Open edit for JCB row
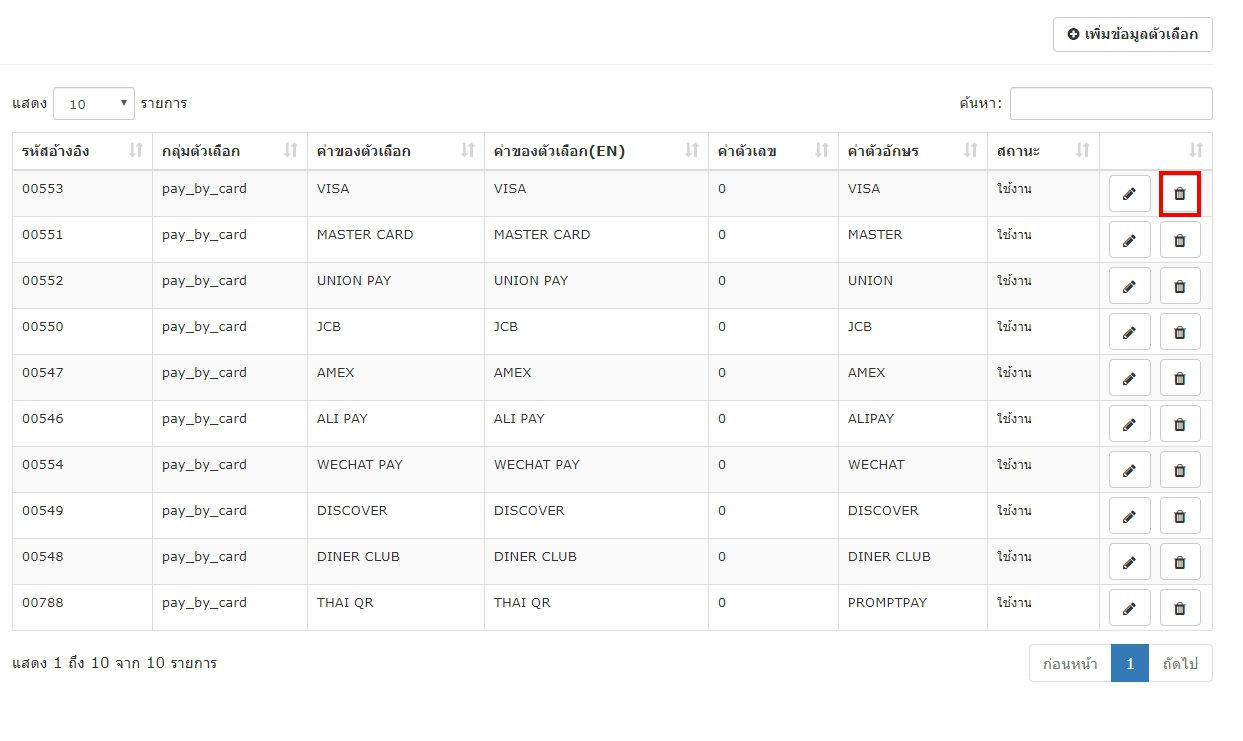This screenshot has height=741, width=1243. (1130, 332)
